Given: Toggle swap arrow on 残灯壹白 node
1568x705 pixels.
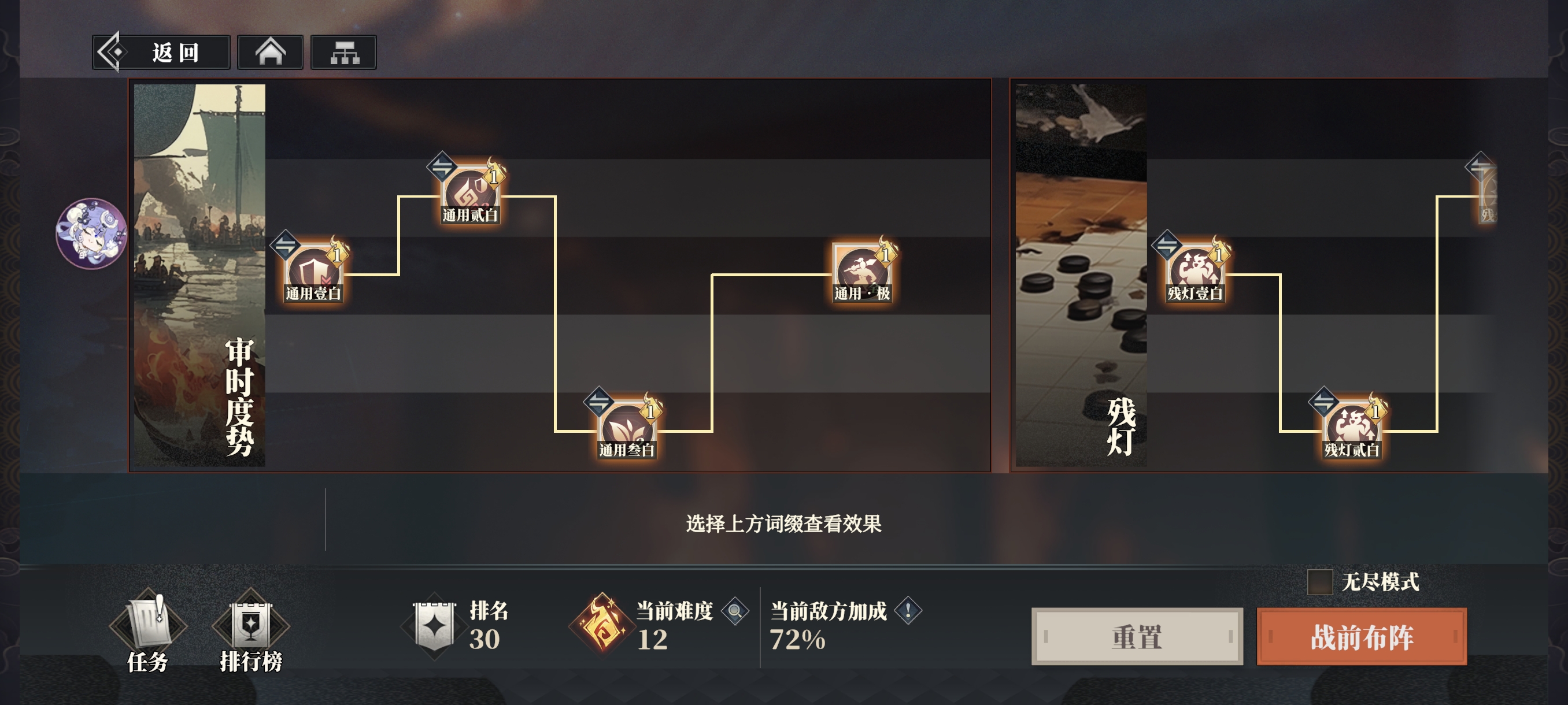Looking at the screenshot, I should 1166,245.
